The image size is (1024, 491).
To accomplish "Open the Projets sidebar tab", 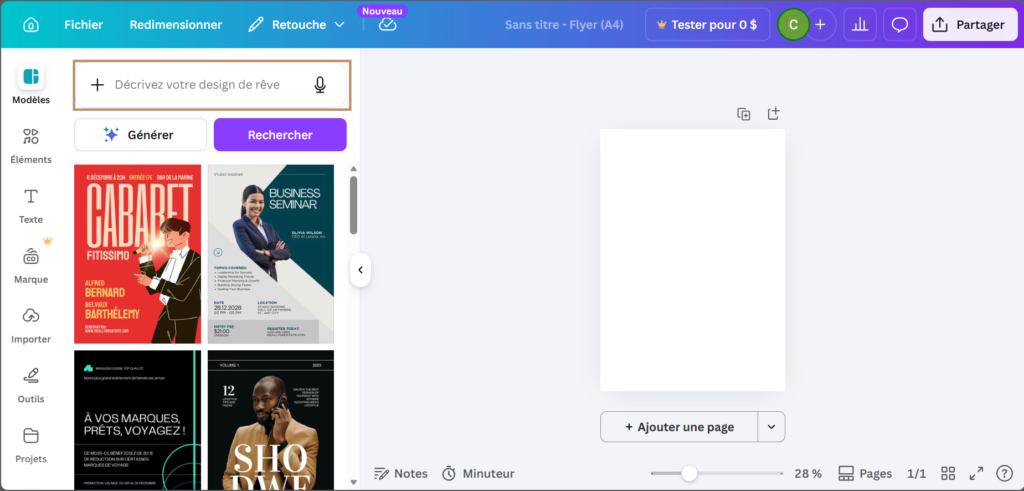I will click(x=31, y=445).
